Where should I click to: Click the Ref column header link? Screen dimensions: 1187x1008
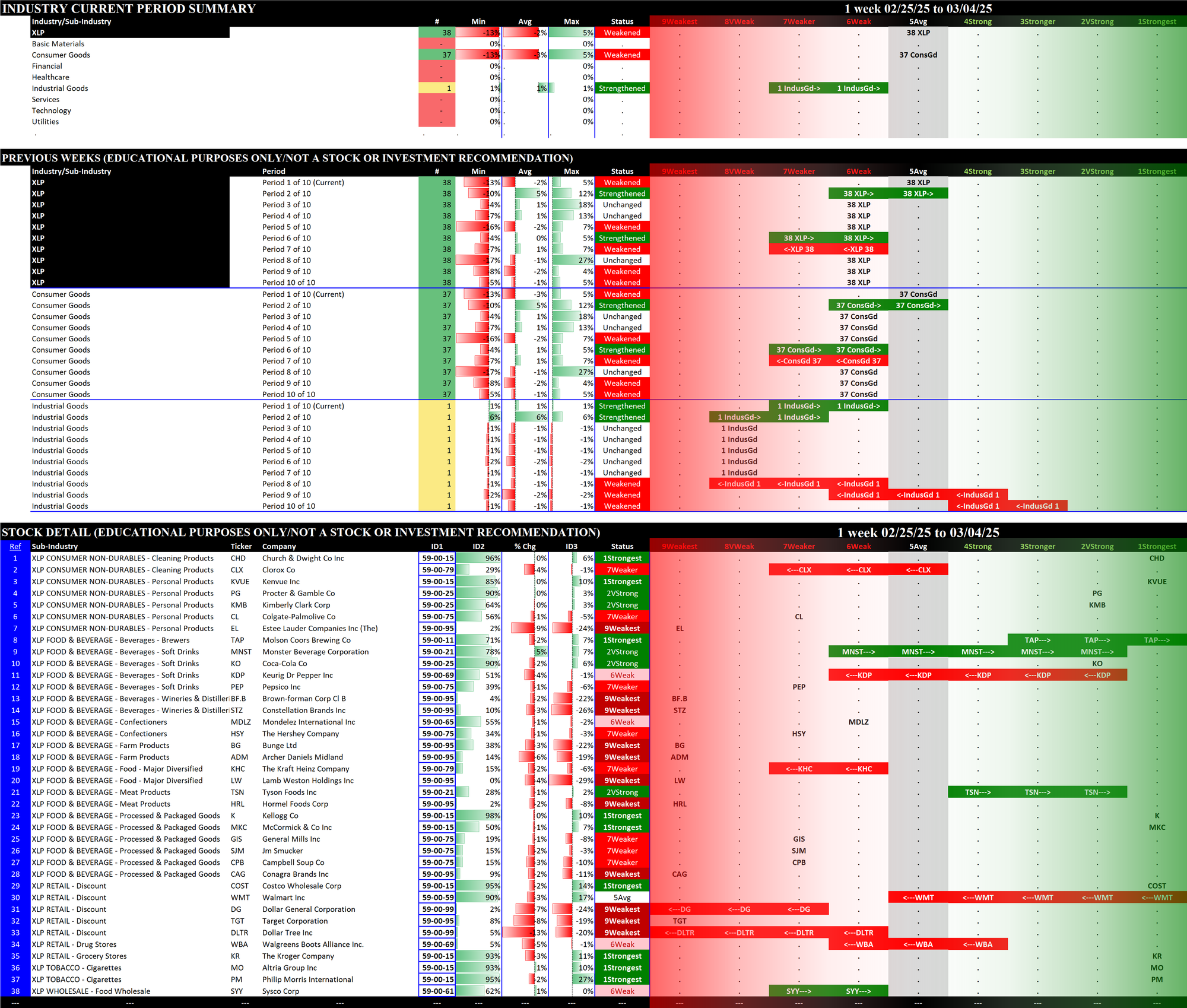pos(15,547)
